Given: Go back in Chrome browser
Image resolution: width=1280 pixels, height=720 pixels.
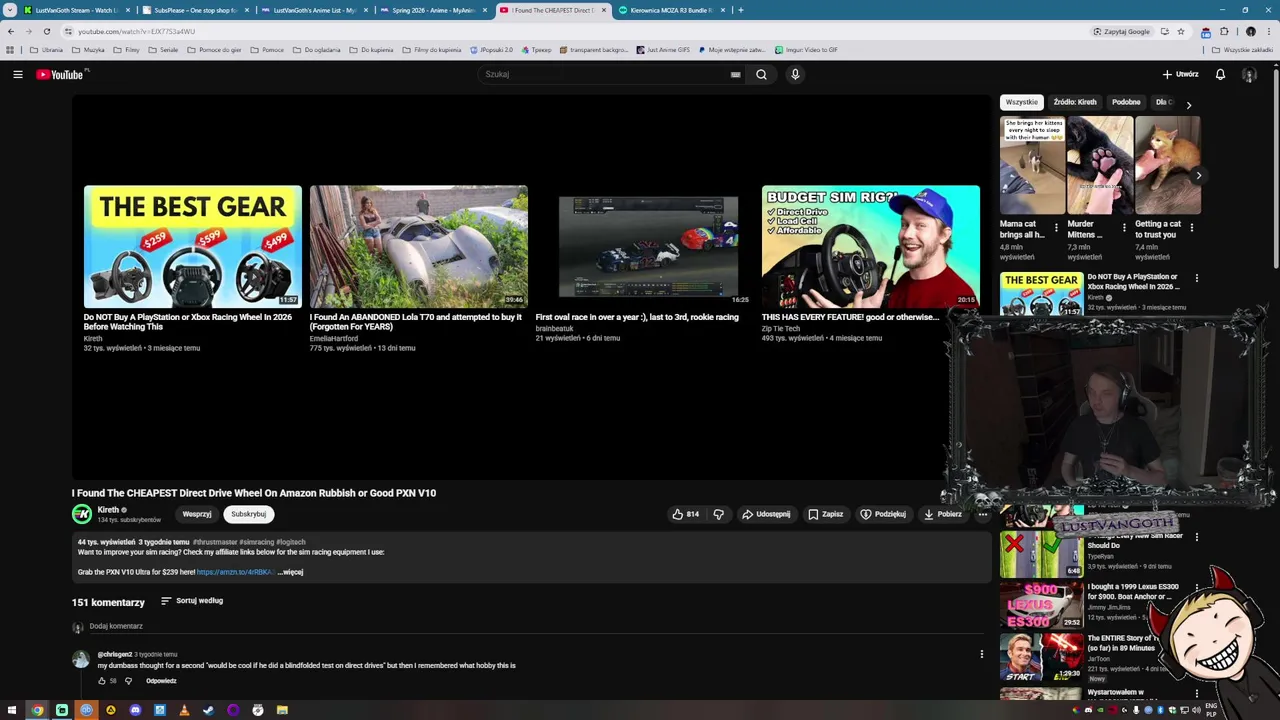Looking at the screenshot, I should pyautogui.click(x=11, y=31).
